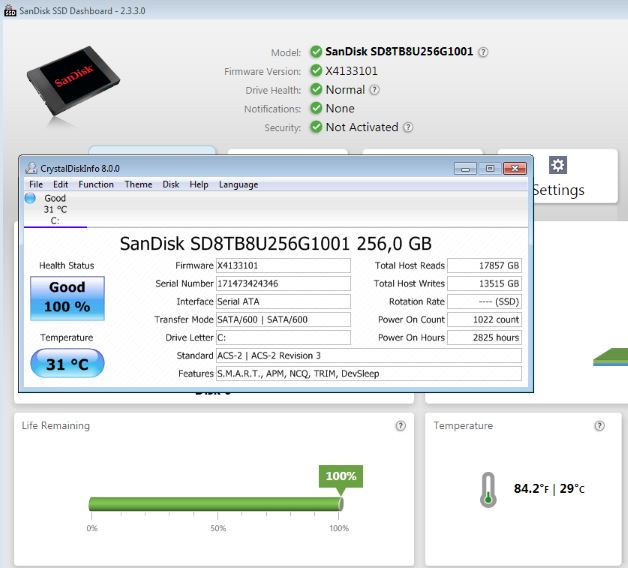Open the Function menu
628x568 pixels.
click(x=96, y=184)
